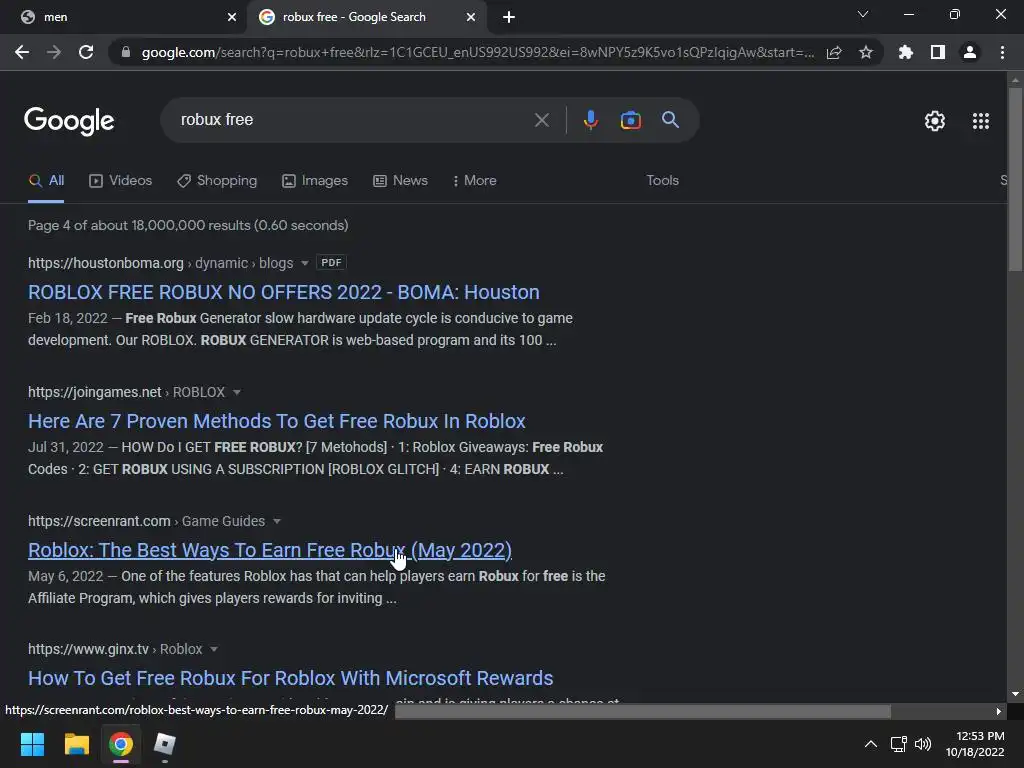Screen dimensions: 1024x768
Task: Open Screenrant Best Ways Earn Robux link
Action: point(270,551)
